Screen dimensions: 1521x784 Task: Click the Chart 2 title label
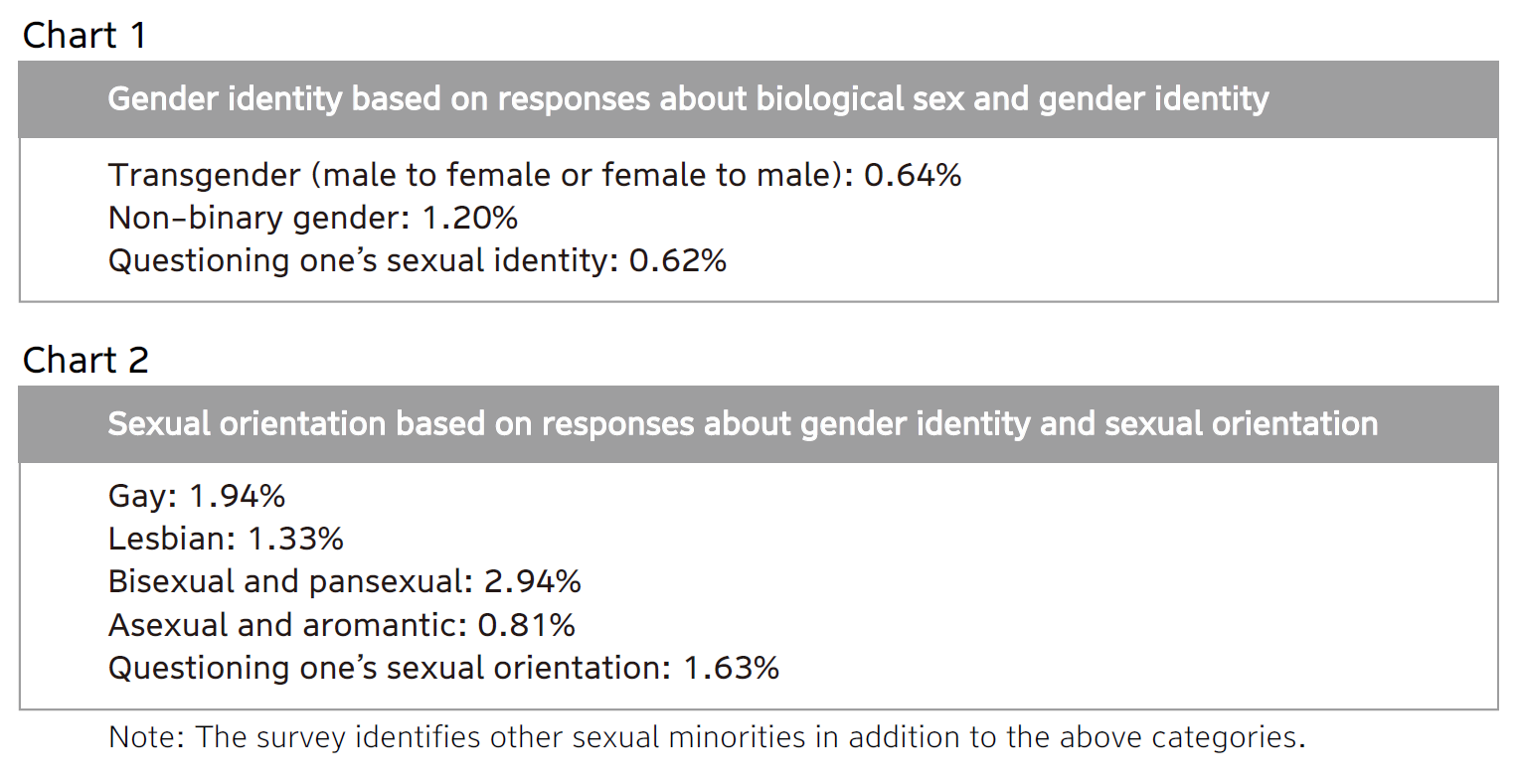[85, 360]
